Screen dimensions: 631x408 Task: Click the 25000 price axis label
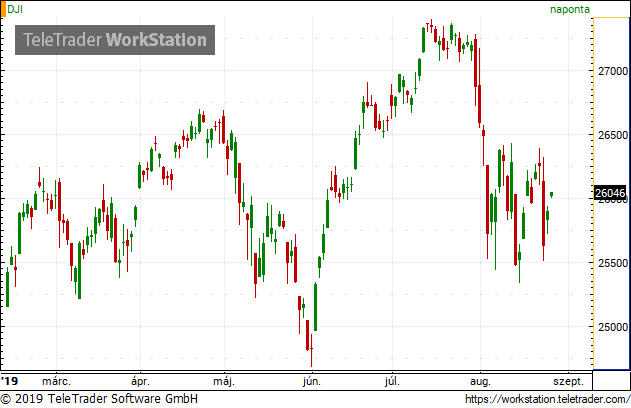(612, 327)
